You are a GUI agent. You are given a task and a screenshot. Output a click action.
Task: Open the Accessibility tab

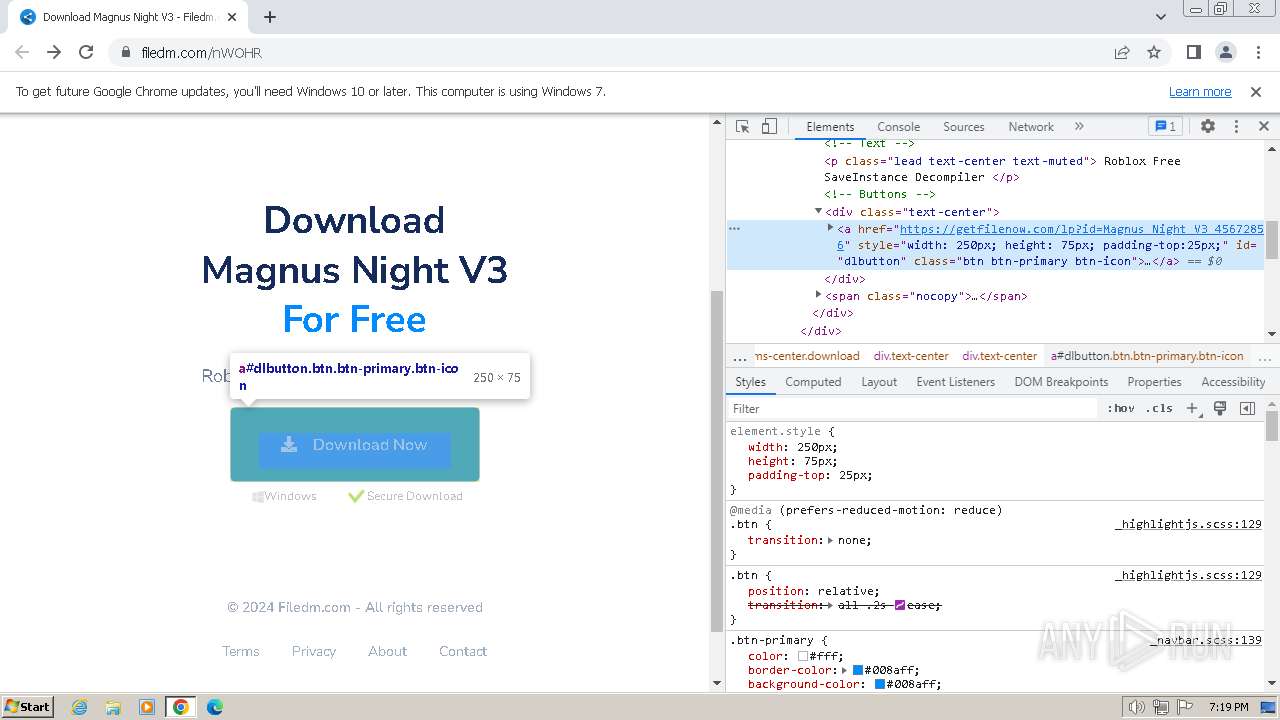tap(1233, 382)
